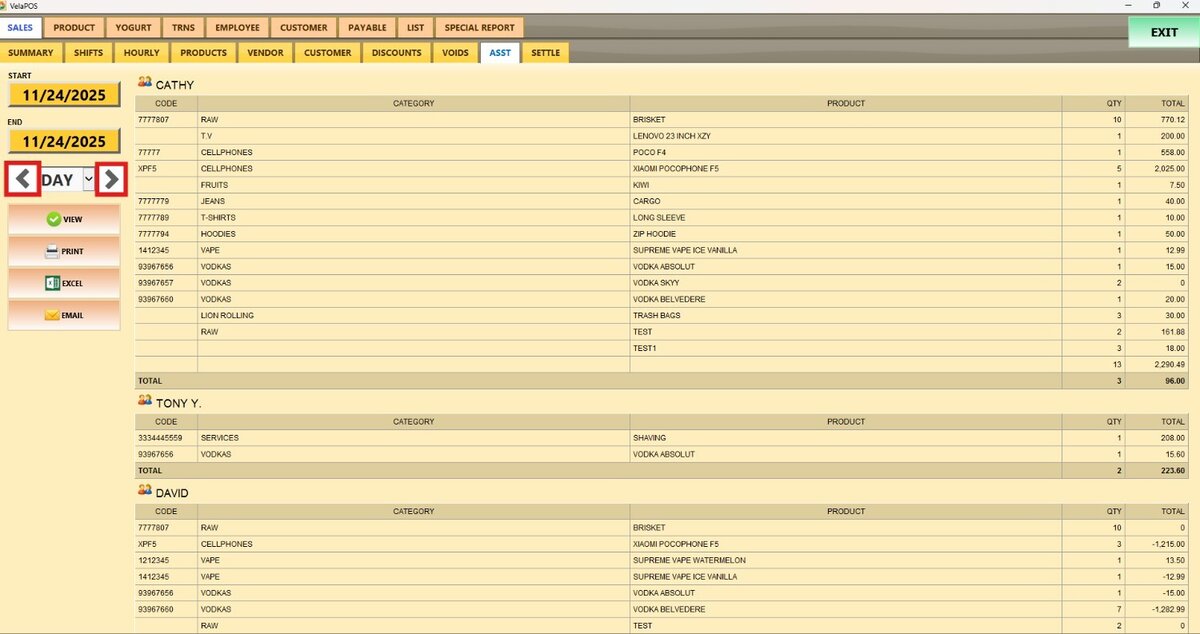Viewport: 1200px width, 634px height.
Task: Click the people icon beside CATHY
Action: click(145, 84)
